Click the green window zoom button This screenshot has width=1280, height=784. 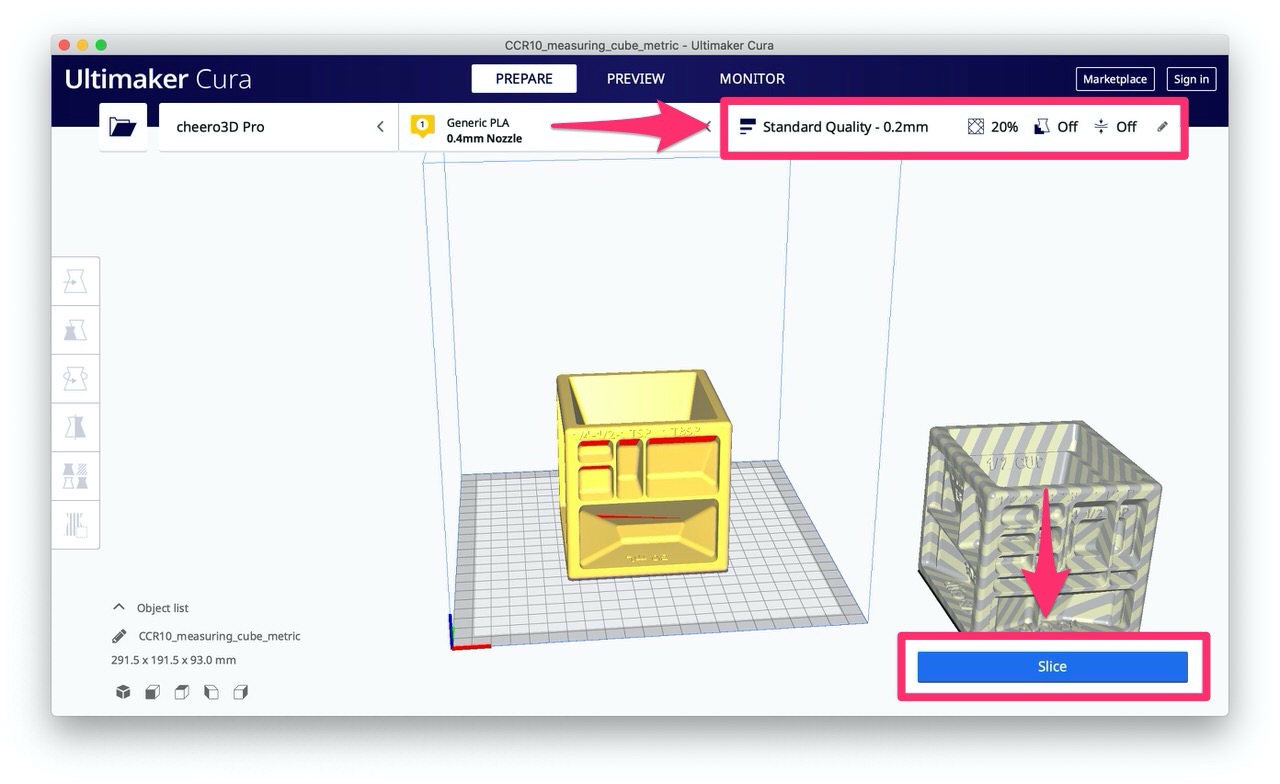coord(101,45)
